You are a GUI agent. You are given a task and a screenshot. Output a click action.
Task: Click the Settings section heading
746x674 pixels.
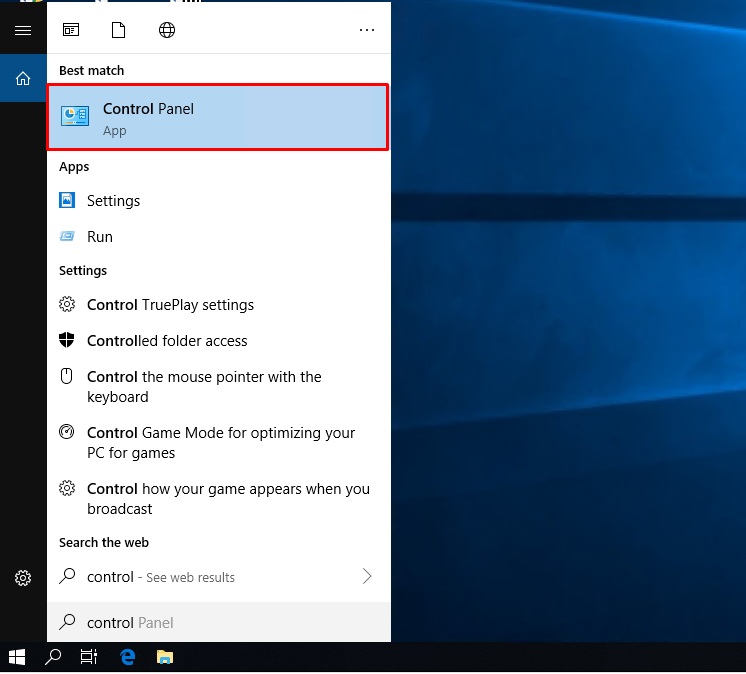click(83, 271)
